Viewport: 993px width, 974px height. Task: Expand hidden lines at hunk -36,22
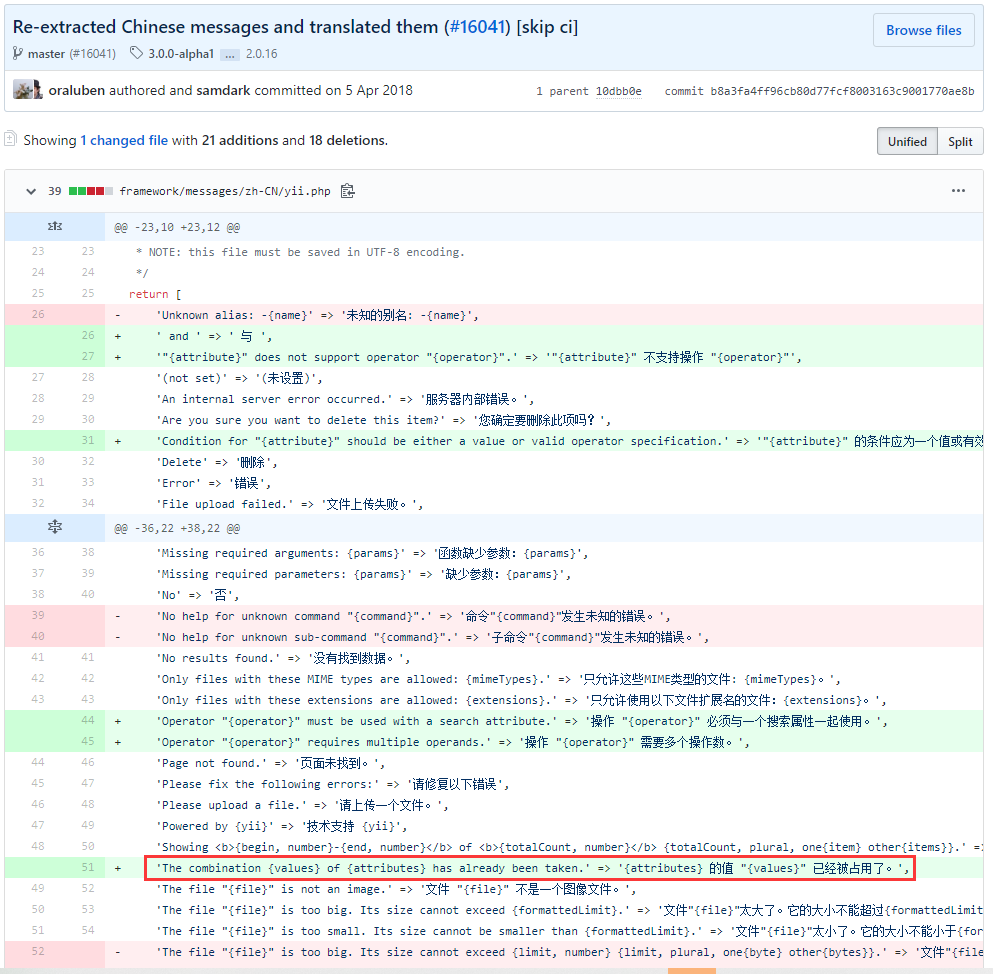[54, 527]
